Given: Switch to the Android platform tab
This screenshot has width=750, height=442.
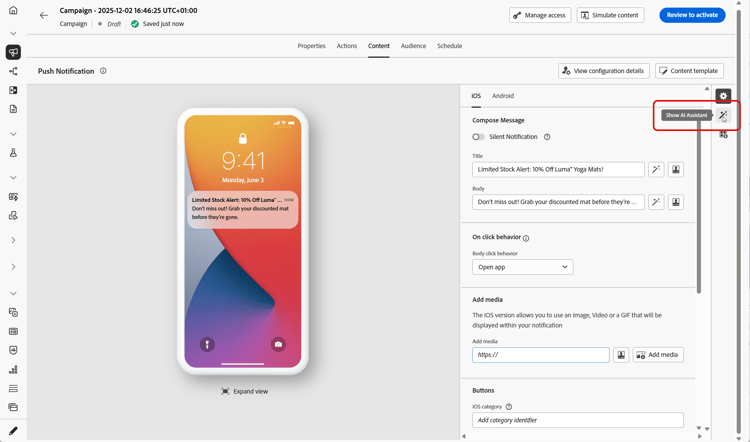Looking at the screenshot, I should click(x=503, y=96).
